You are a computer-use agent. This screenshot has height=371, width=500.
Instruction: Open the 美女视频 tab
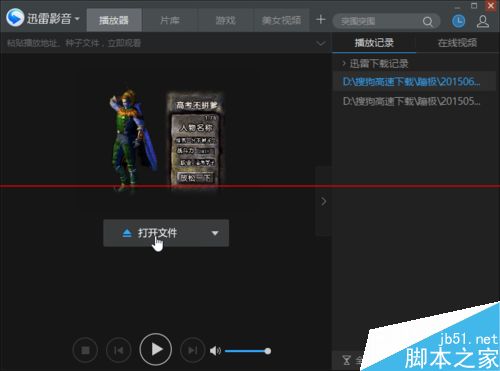tap(282, 20)
